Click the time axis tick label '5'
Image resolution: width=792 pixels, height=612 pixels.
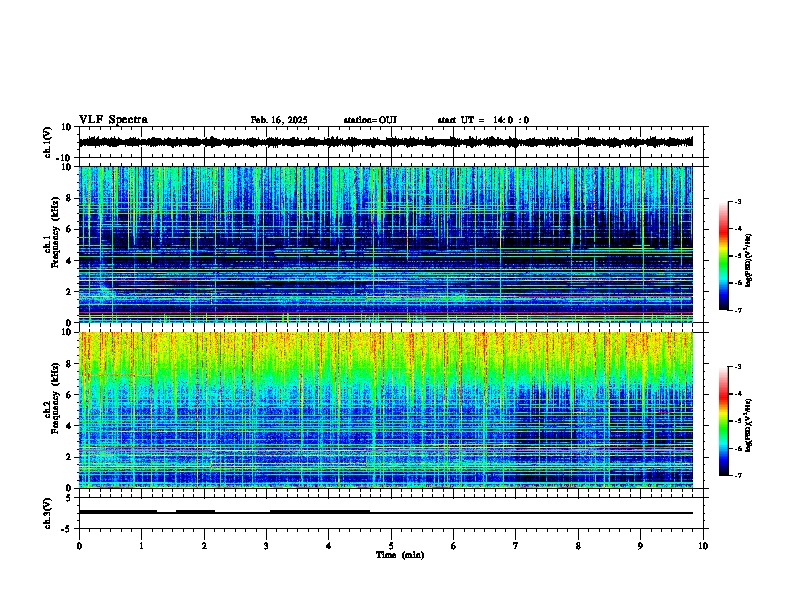pyautogui.click(x=391, y=546)
